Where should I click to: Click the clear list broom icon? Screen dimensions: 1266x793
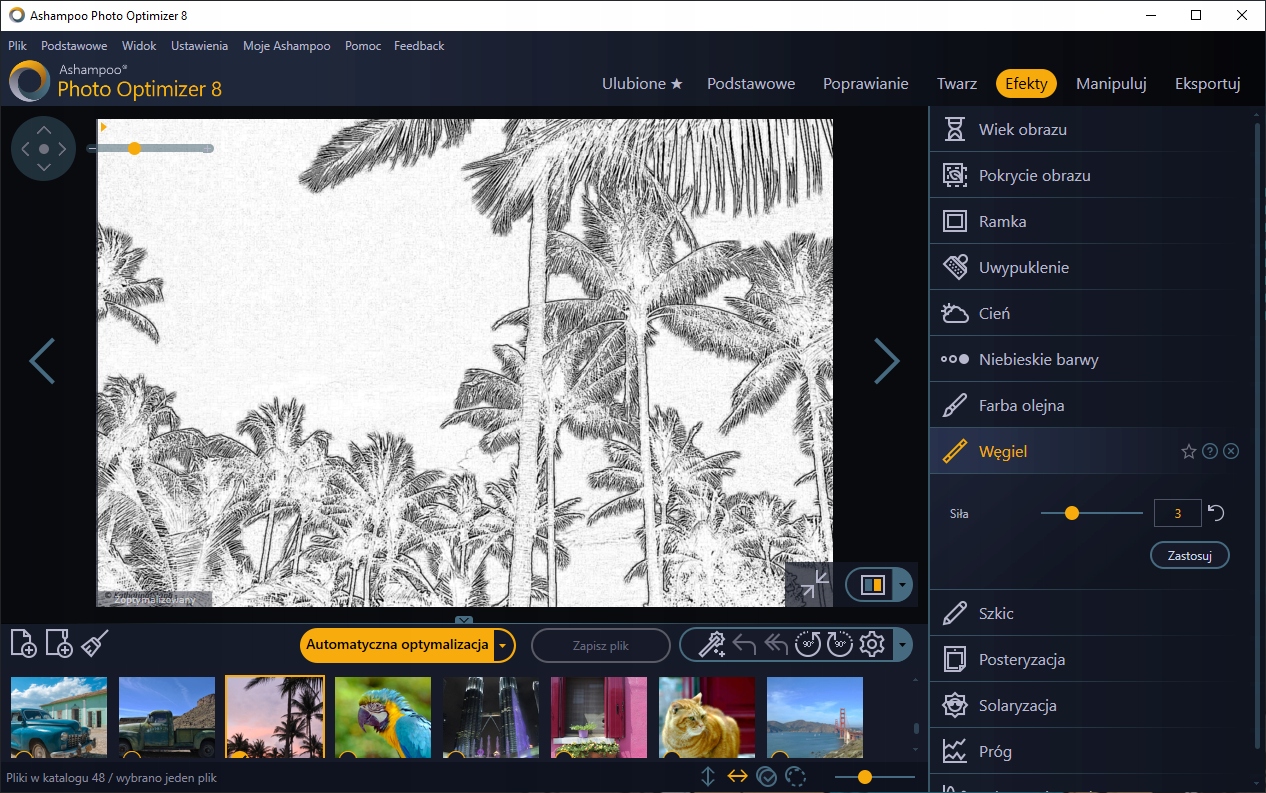point(94,644)
